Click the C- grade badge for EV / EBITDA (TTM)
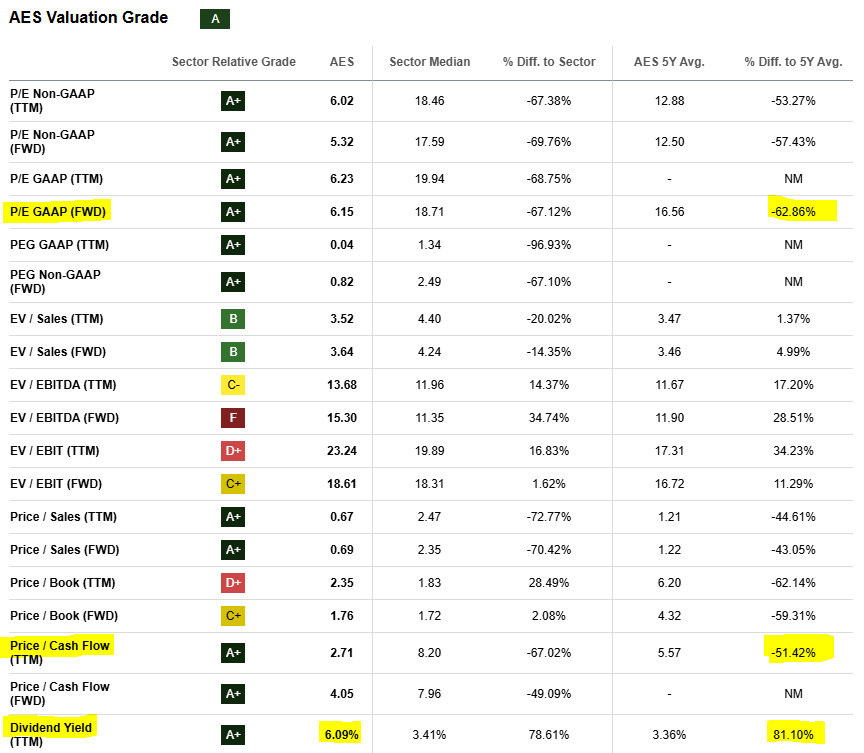 233,385
